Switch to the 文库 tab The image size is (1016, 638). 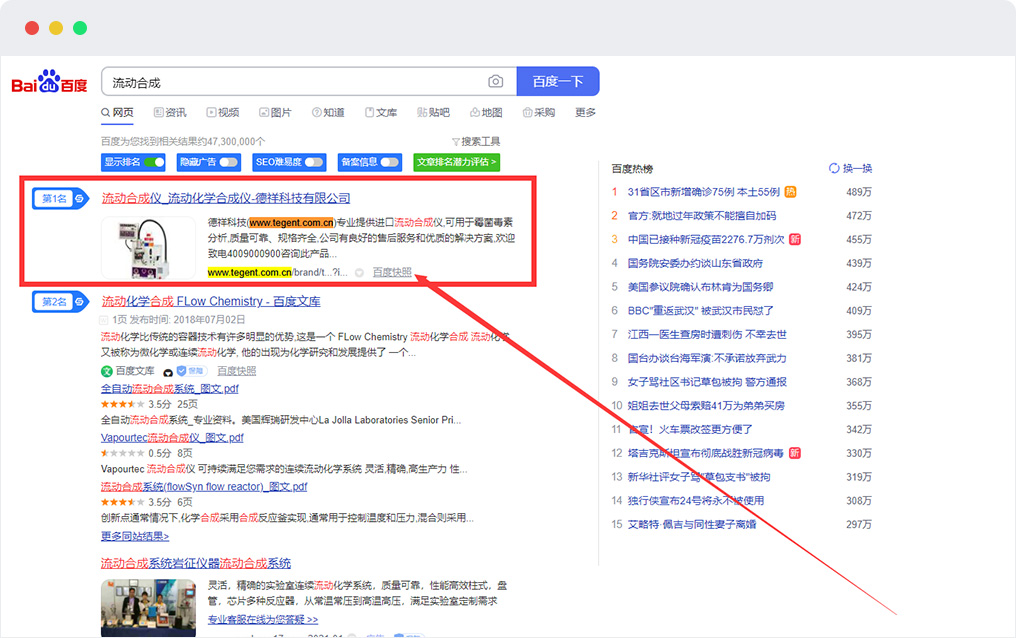pyautogui.click(x=381, y=113)
